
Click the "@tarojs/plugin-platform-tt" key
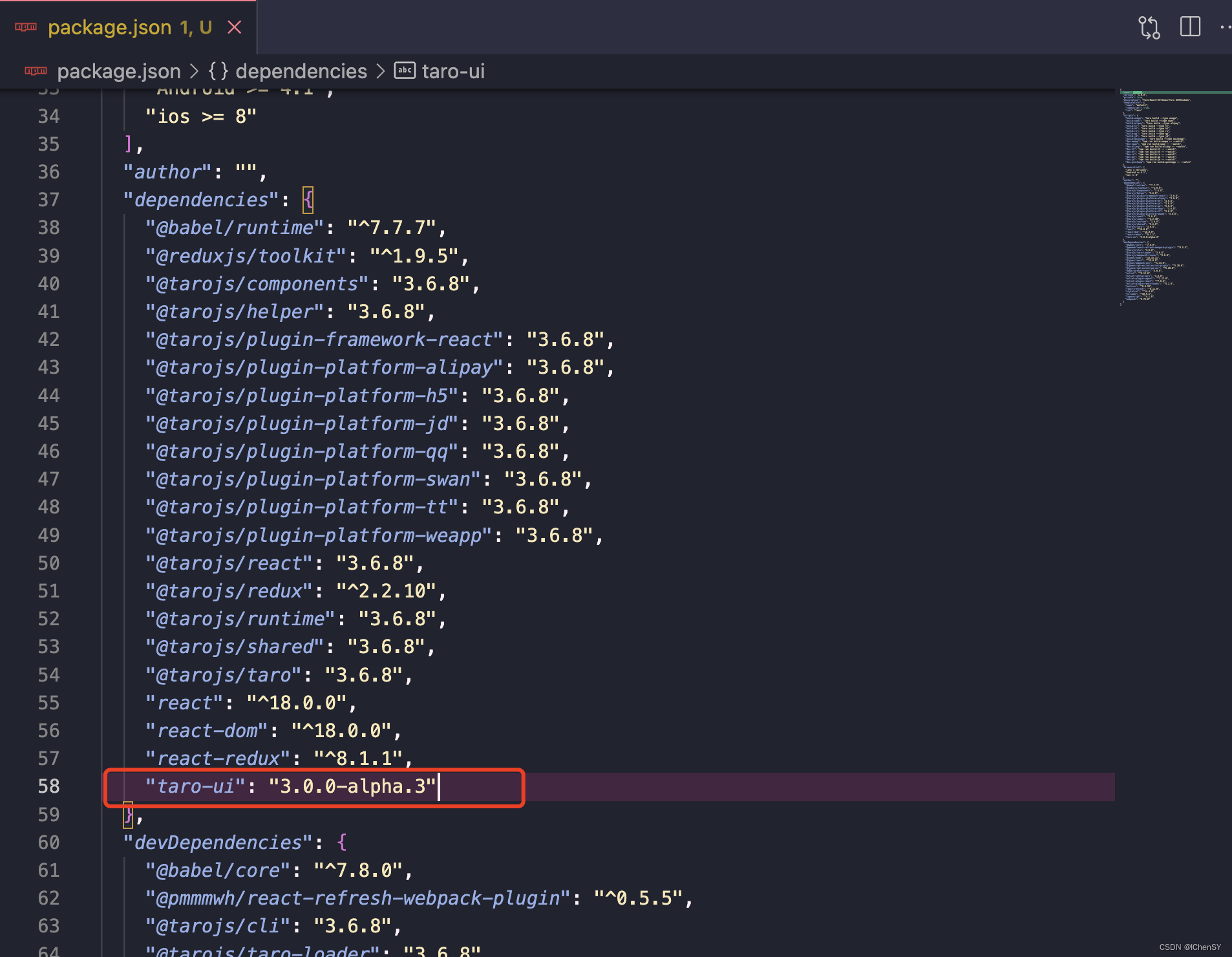pyautogui.click(x=302, y=507)
